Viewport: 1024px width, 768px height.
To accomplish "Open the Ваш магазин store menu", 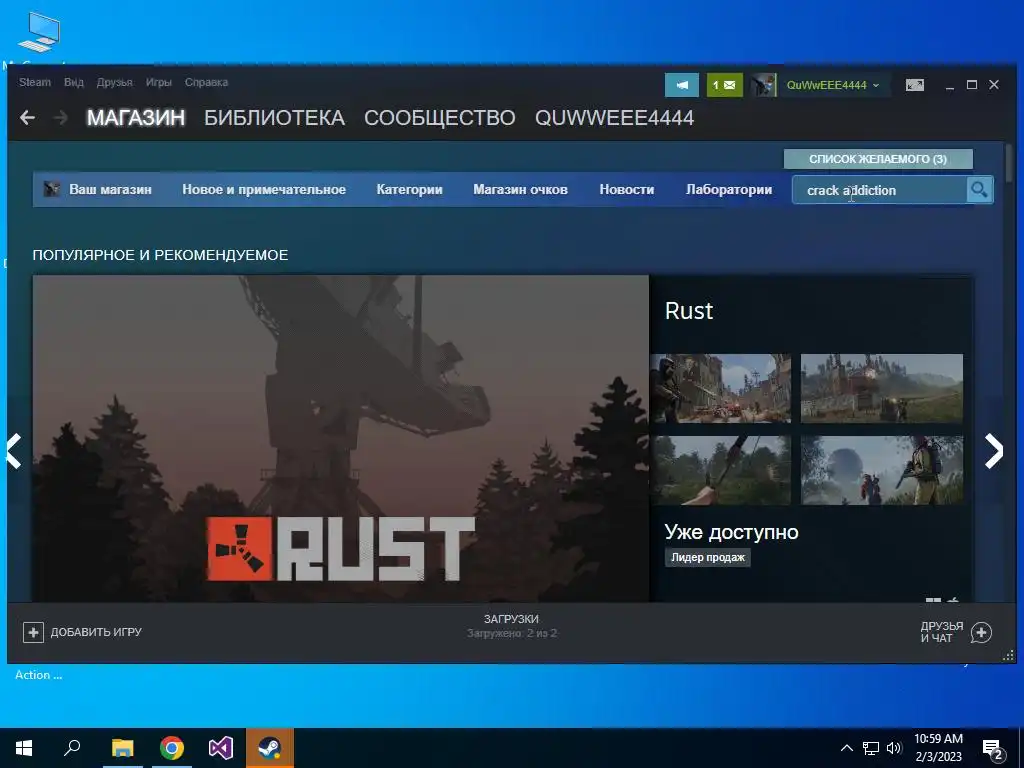I will 110,189.
